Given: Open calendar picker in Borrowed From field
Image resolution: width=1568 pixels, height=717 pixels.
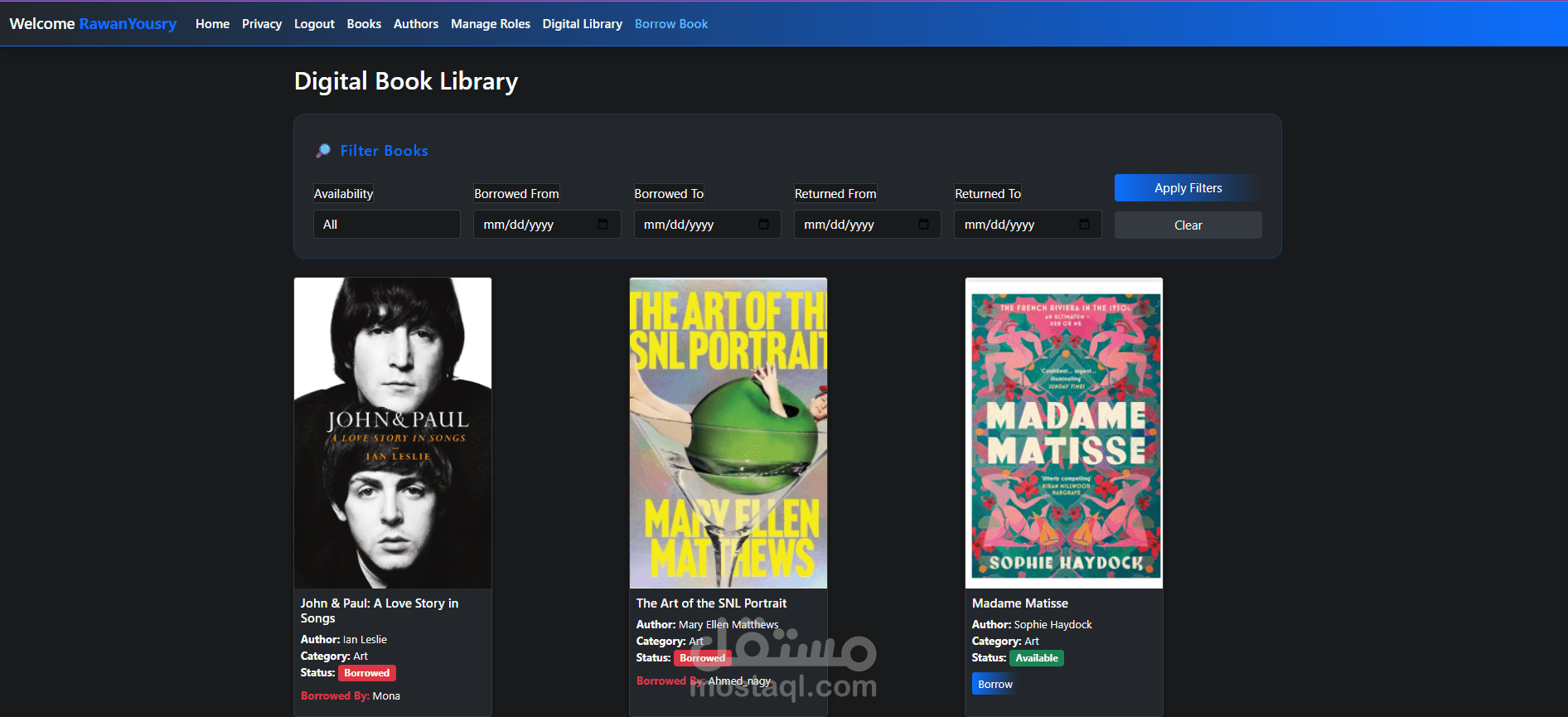Looking at the screenshot, I should coord(603,225).
